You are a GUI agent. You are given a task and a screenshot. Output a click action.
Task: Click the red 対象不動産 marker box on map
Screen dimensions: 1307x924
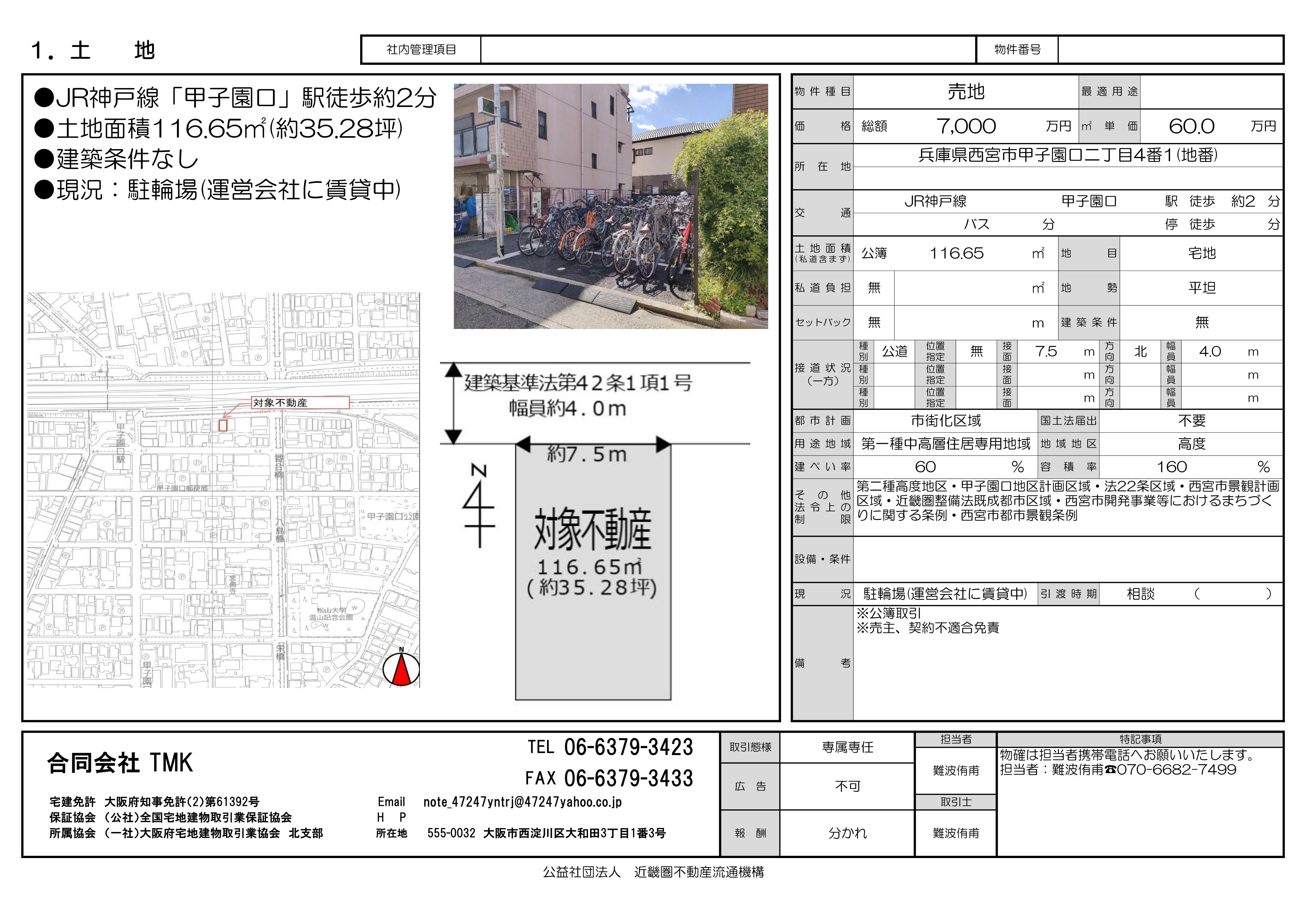(223, 425)
